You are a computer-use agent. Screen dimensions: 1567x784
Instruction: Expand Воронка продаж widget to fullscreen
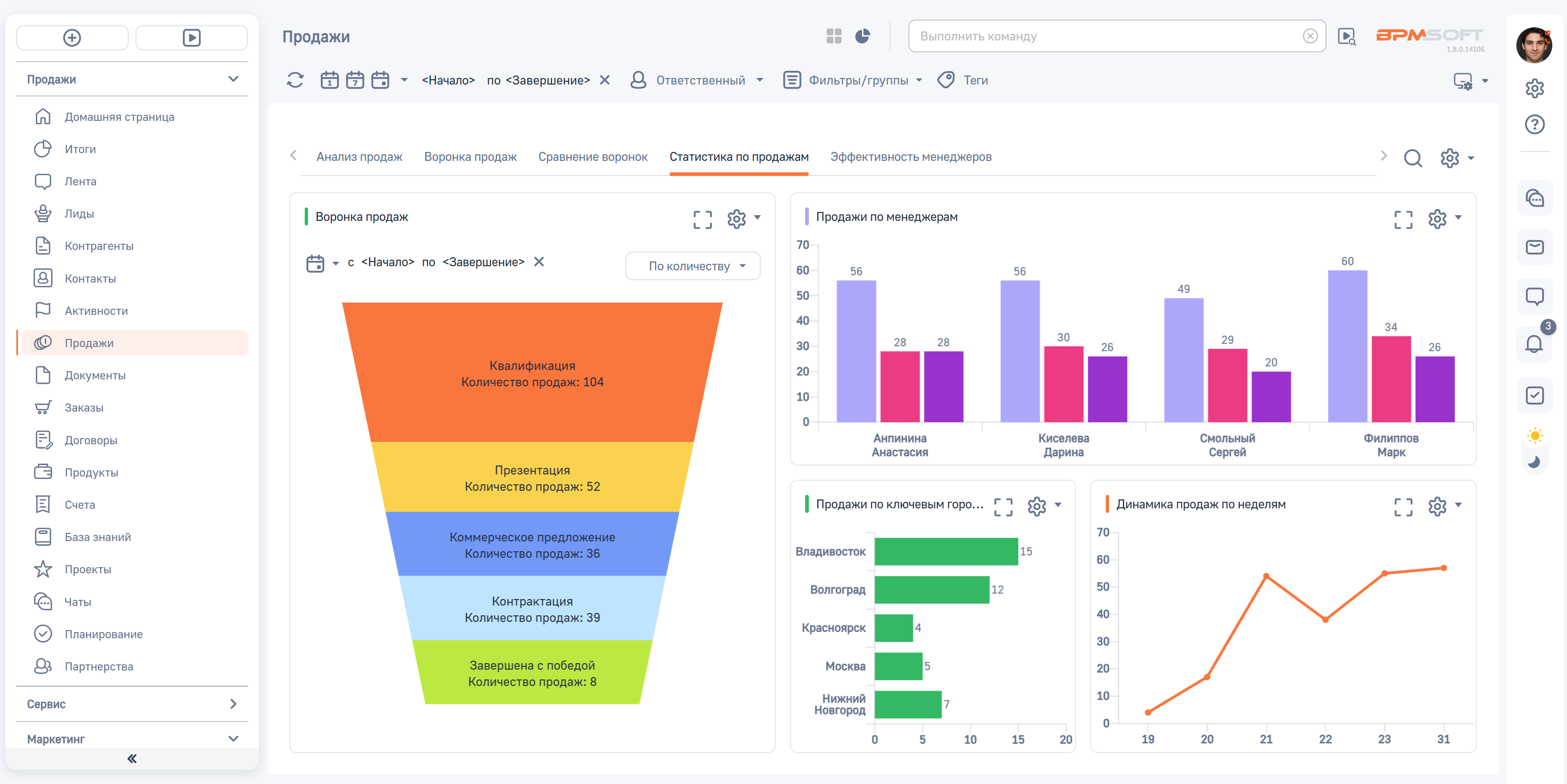tap(703, 219)
